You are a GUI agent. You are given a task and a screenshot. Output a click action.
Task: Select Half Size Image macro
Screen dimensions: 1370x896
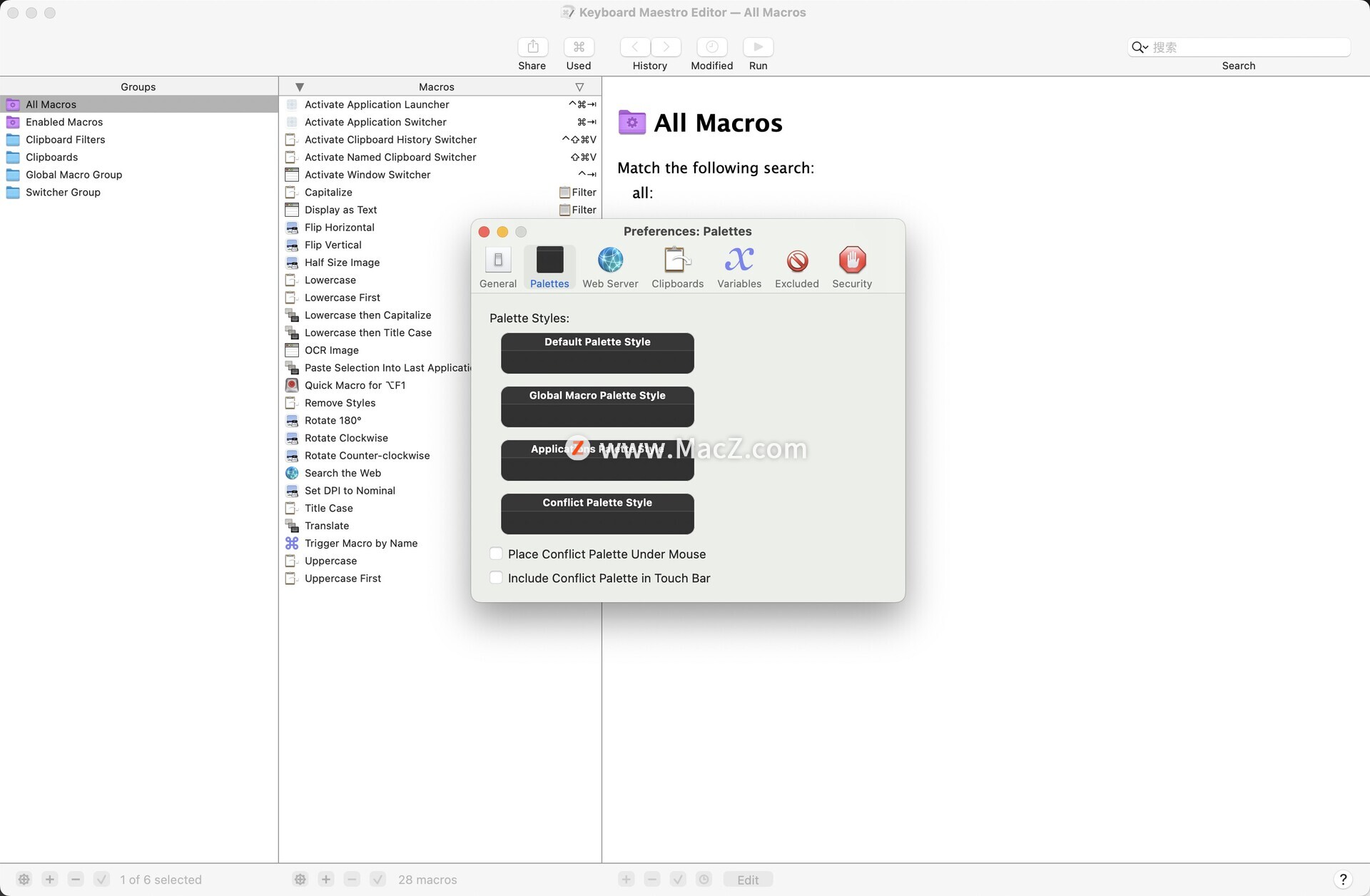pyautogui.click(x=375, y=263)
